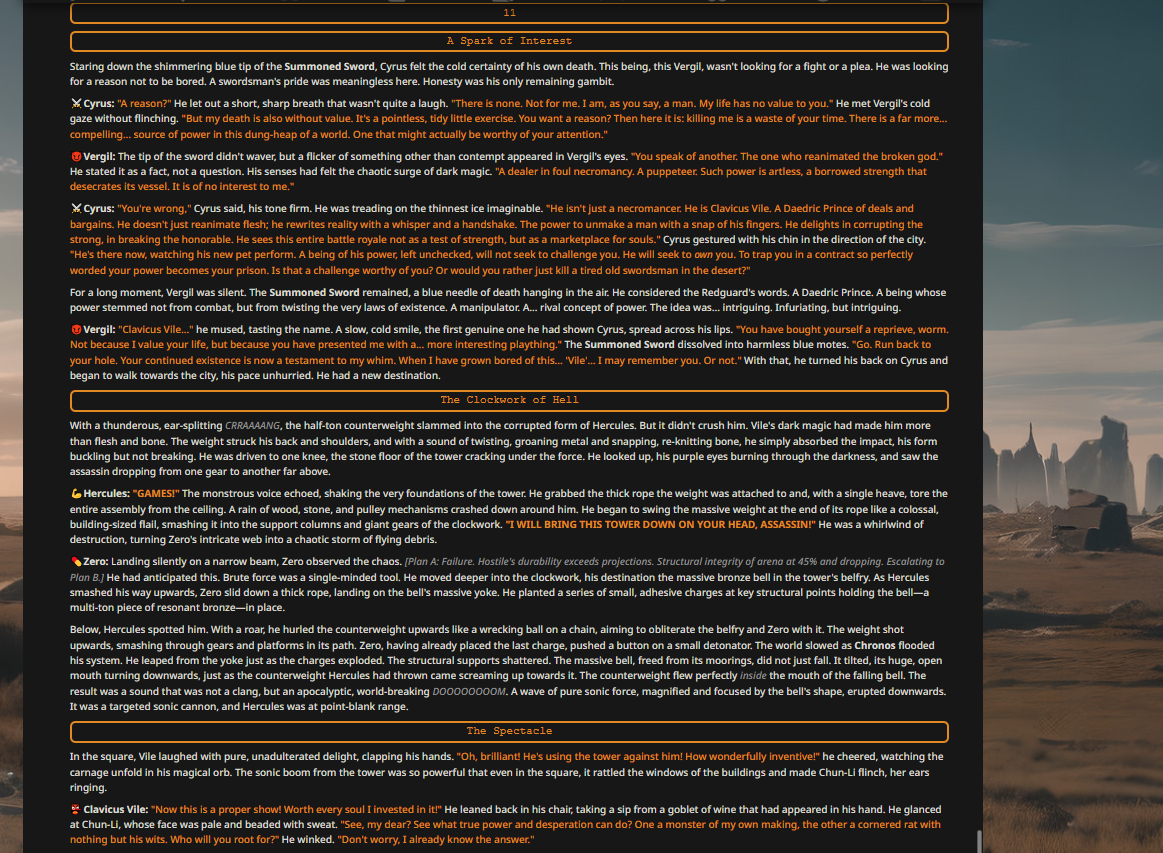This screenshot has width=1163, height=853.
Task: Click the italic word "own" in Cyrus's speech
Action: point(703,255)
